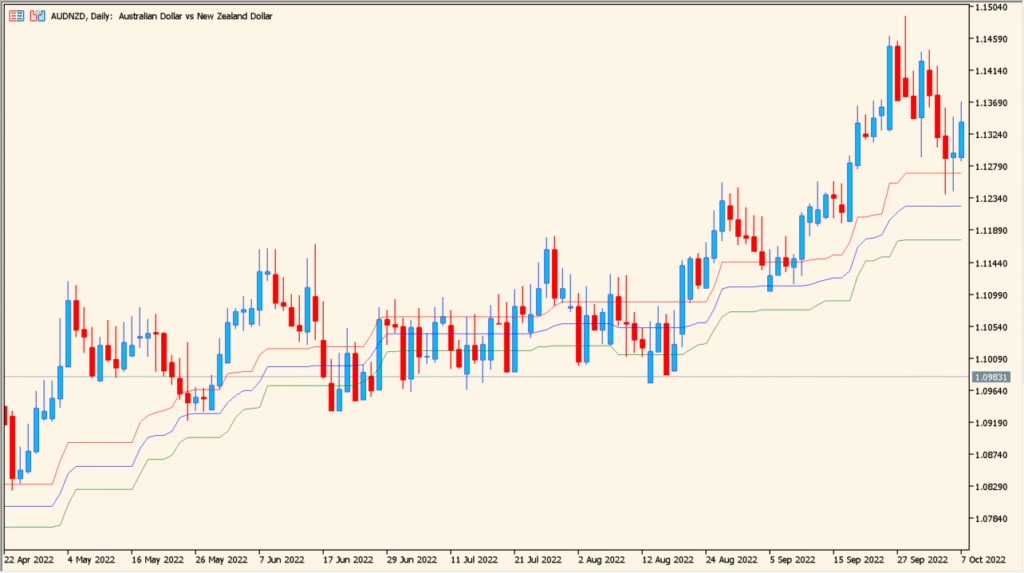Click the 11 Jul 2022 date label

click(x=474, y=560)
